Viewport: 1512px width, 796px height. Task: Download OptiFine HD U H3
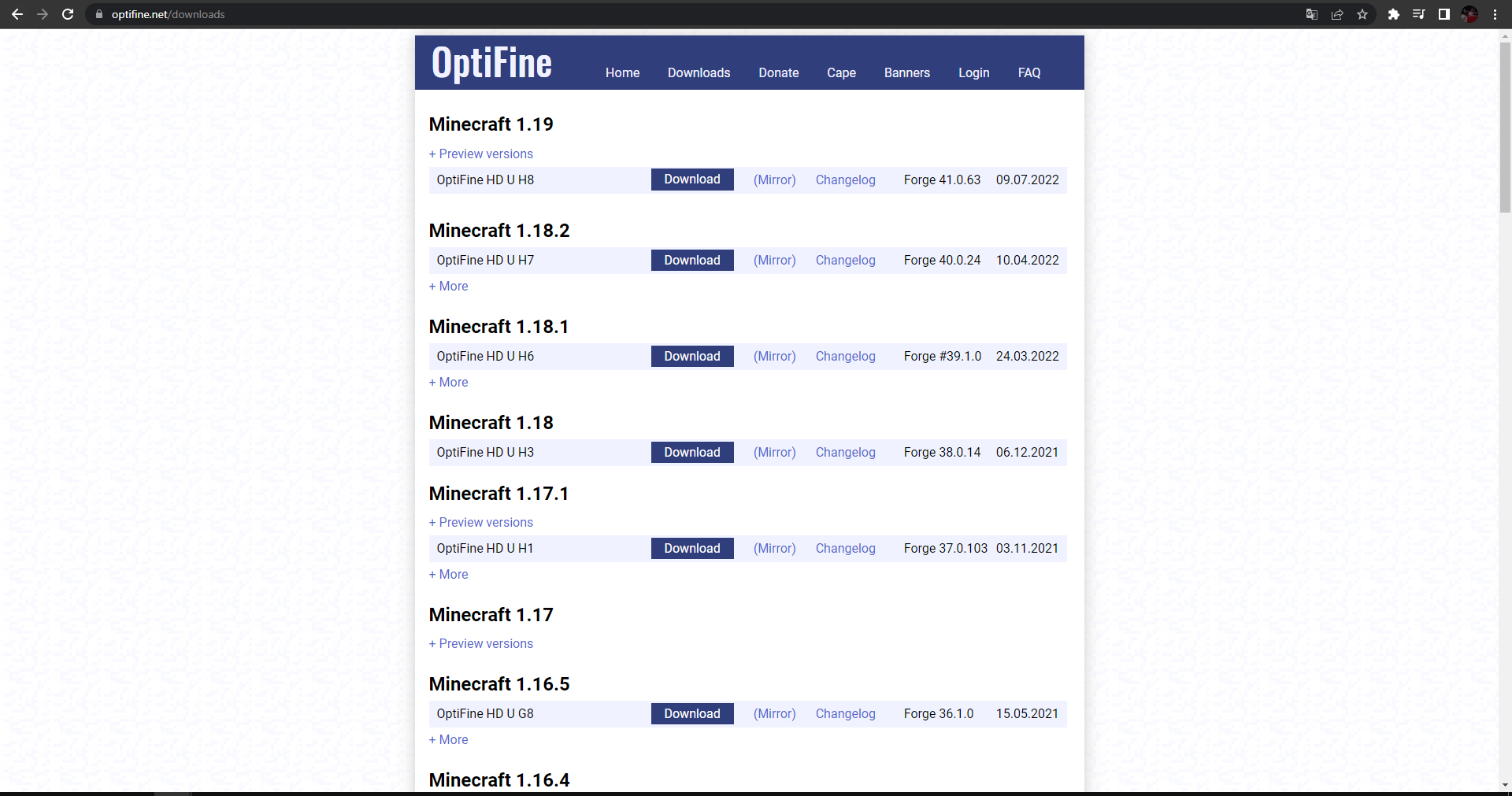click(x=692, y=452)
